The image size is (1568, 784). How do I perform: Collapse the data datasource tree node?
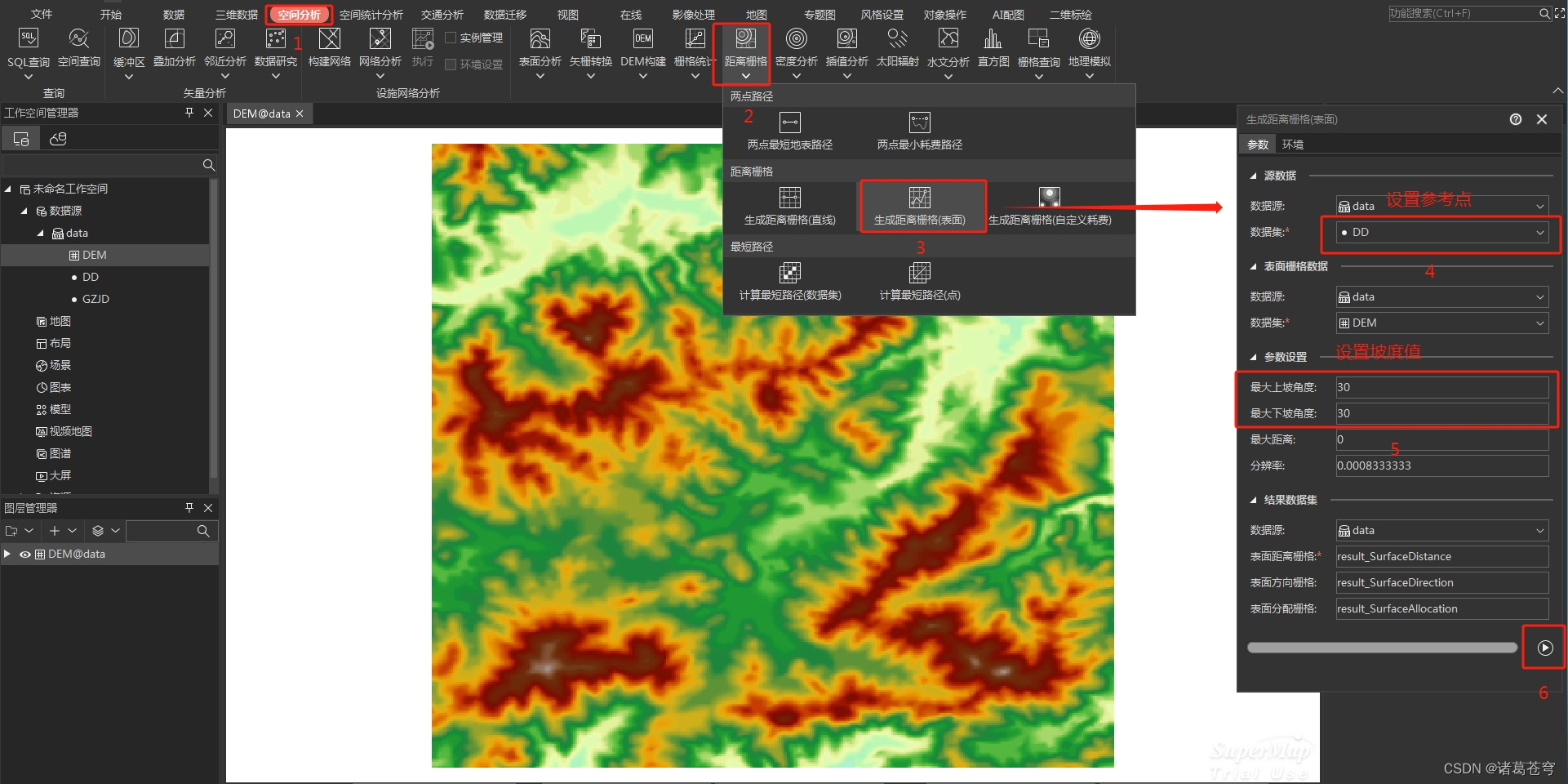[x=39, y=233]
